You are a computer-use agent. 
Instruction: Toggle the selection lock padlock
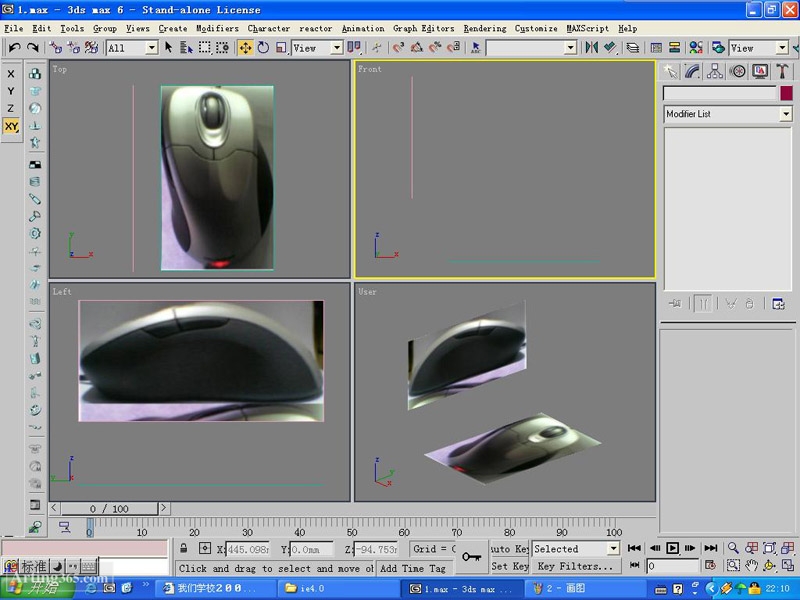(183, 548)
